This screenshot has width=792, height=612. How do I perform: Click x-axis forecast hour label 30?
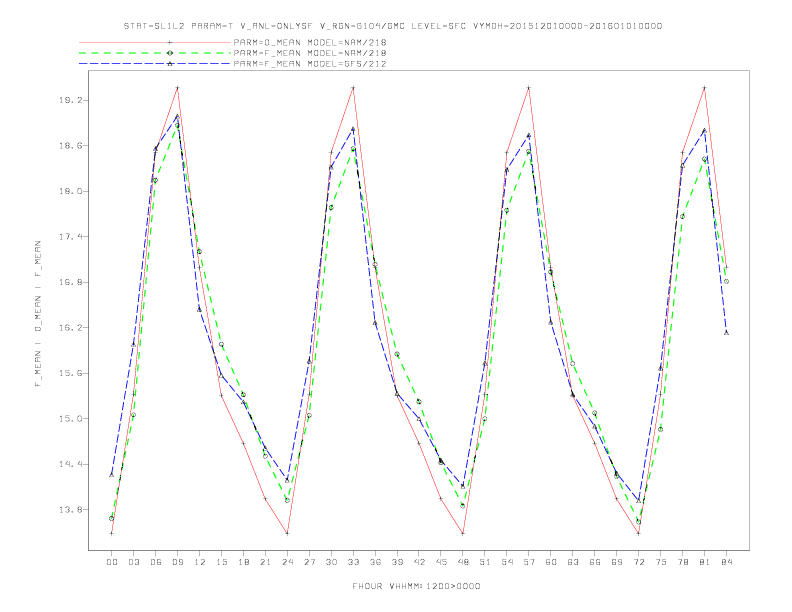[331, 562]
